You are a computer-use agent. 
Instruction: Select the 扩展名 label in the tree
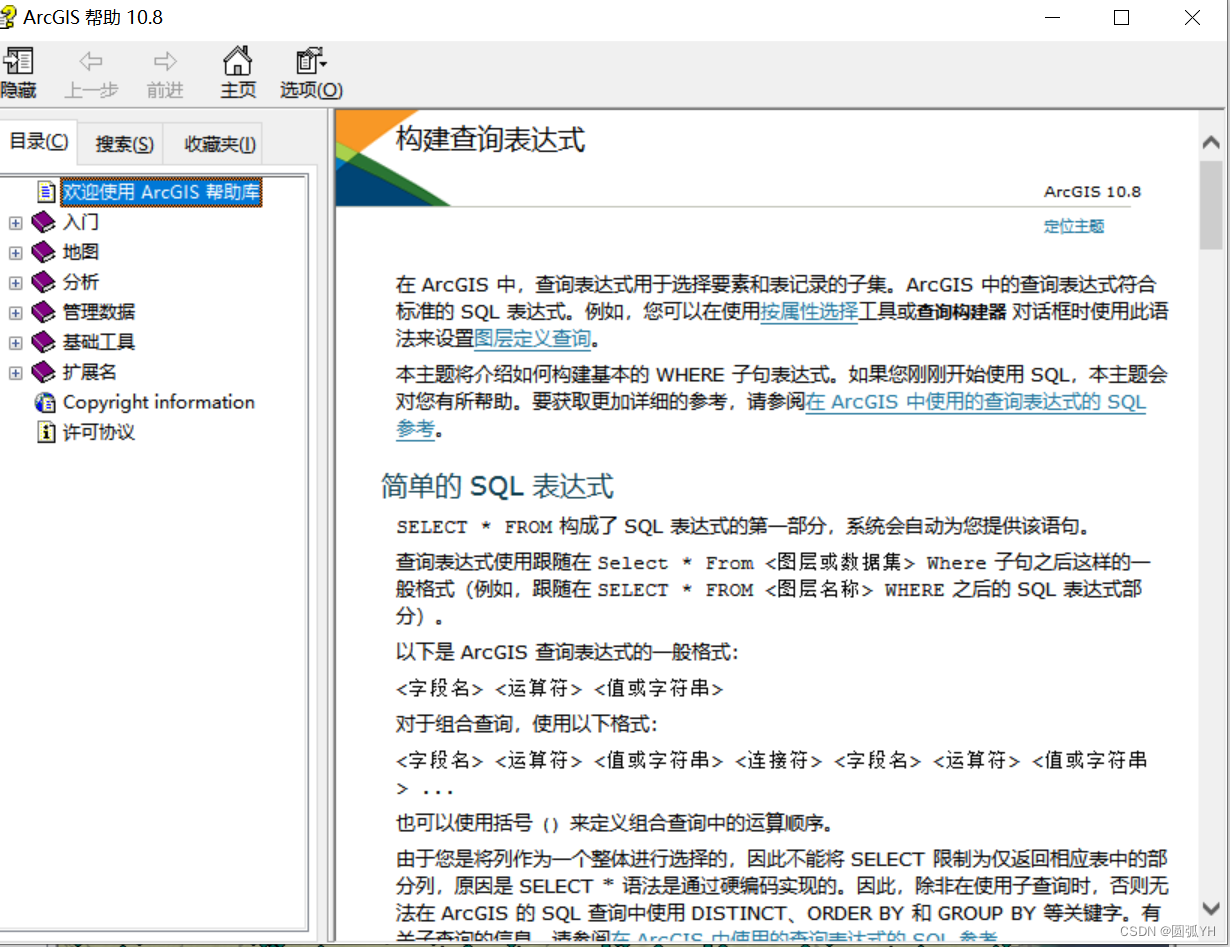(90, 372)
